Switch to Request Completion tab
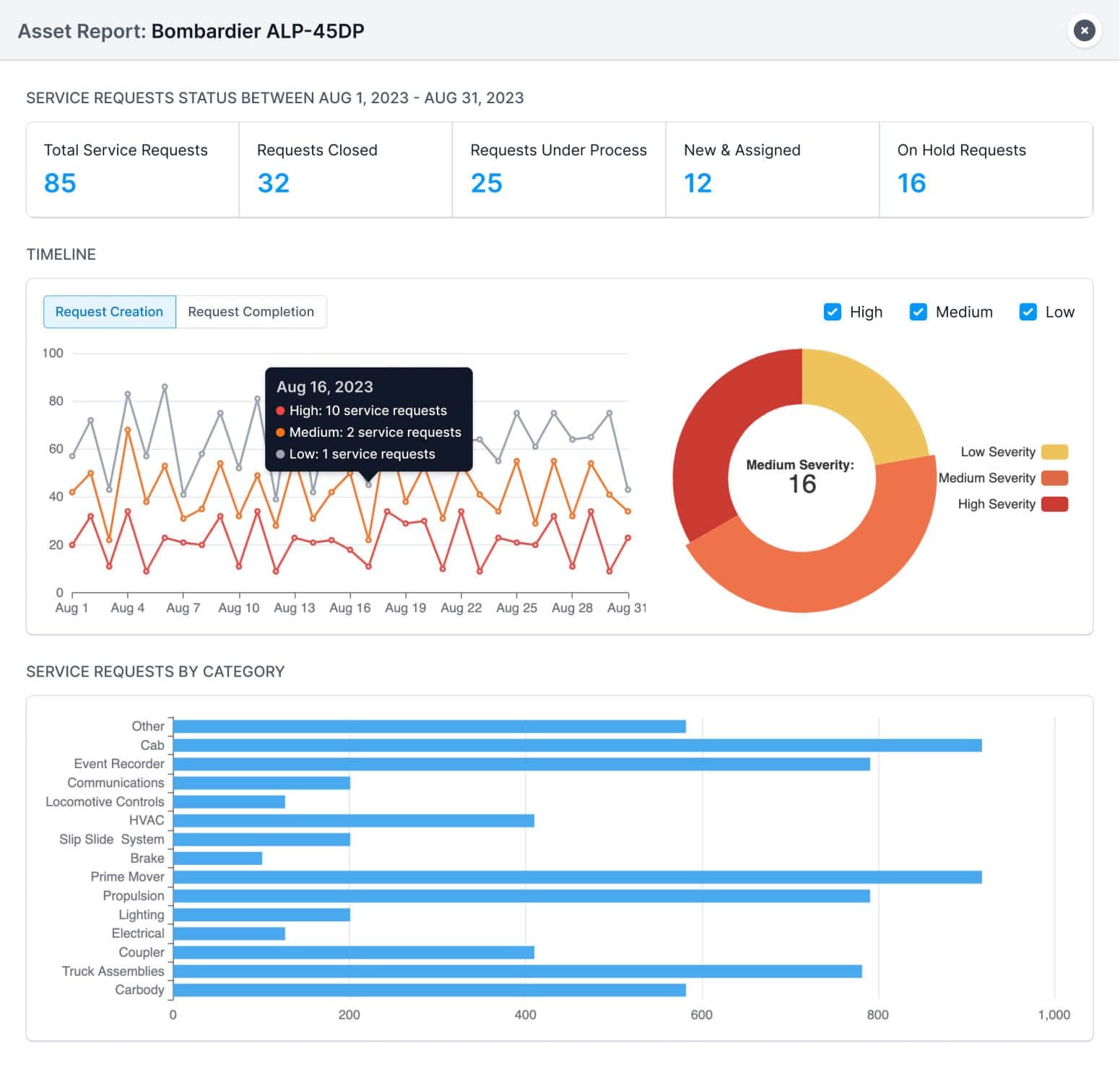1120x1067 pixels. pos(251,312)
